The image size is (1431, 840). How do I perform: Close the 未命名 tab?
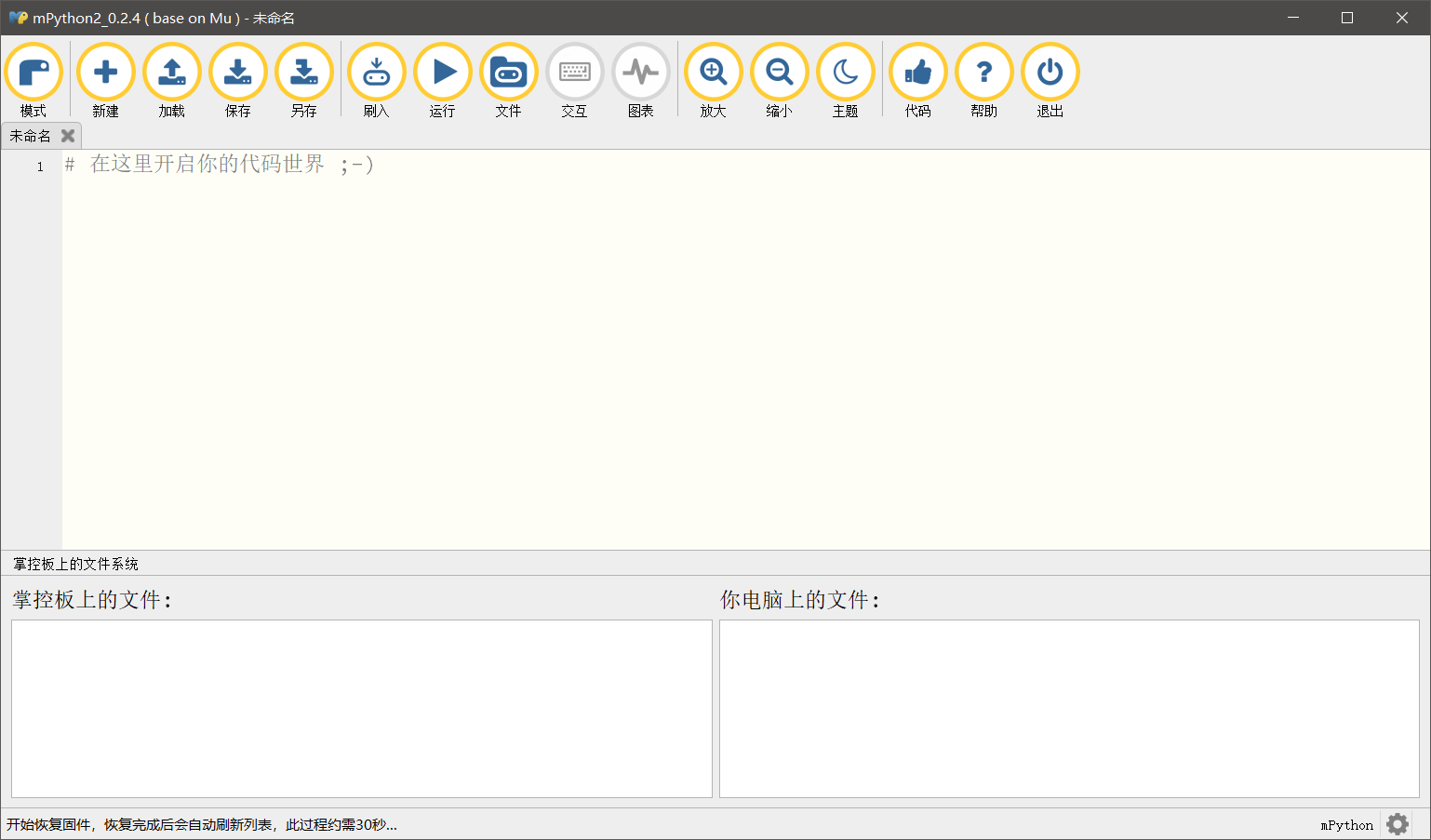point(68,136)
